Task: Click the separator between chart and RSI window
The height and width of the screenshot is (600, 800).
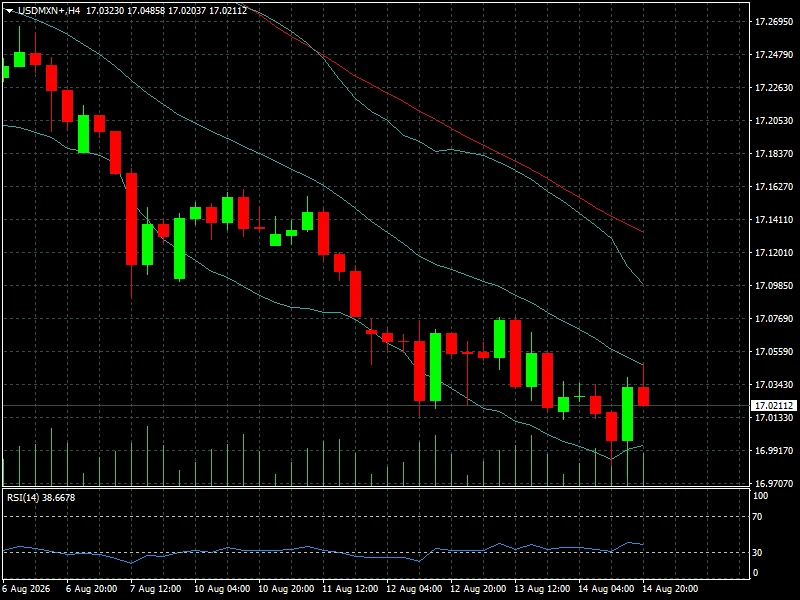Action: tap(377, 488)
